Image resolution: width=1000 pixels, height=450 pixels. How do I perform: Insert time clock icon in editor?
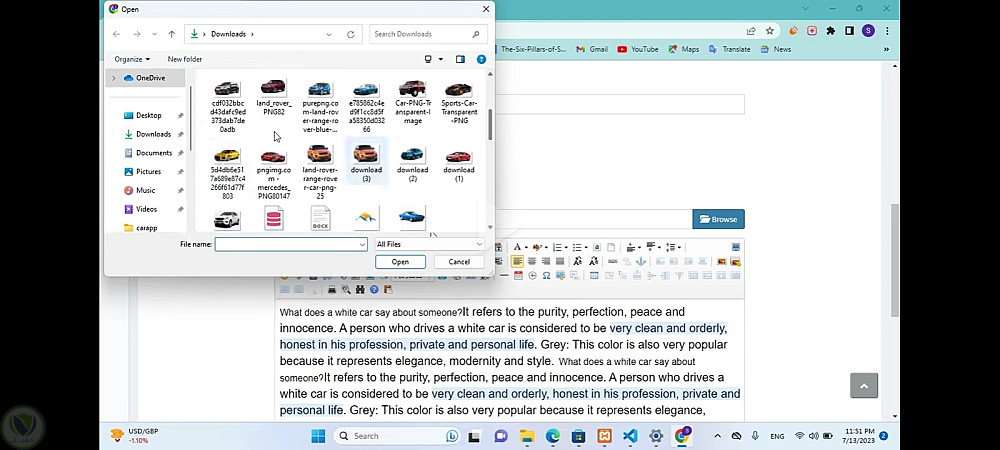(x=533, y=276)
